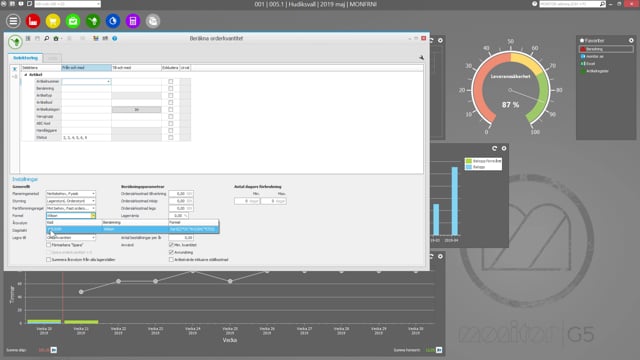Untick the Min. kvantitet checkbox
Image resolution: width=640 pixels, height=360 pixels.
pos(171,245)
